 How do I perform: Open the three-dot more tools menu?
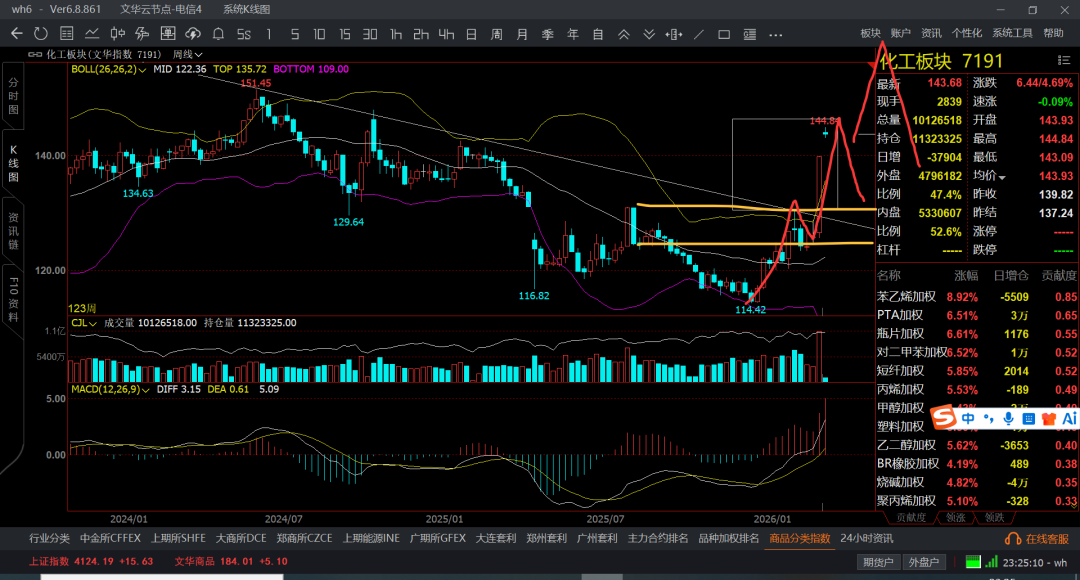[776, 34]
